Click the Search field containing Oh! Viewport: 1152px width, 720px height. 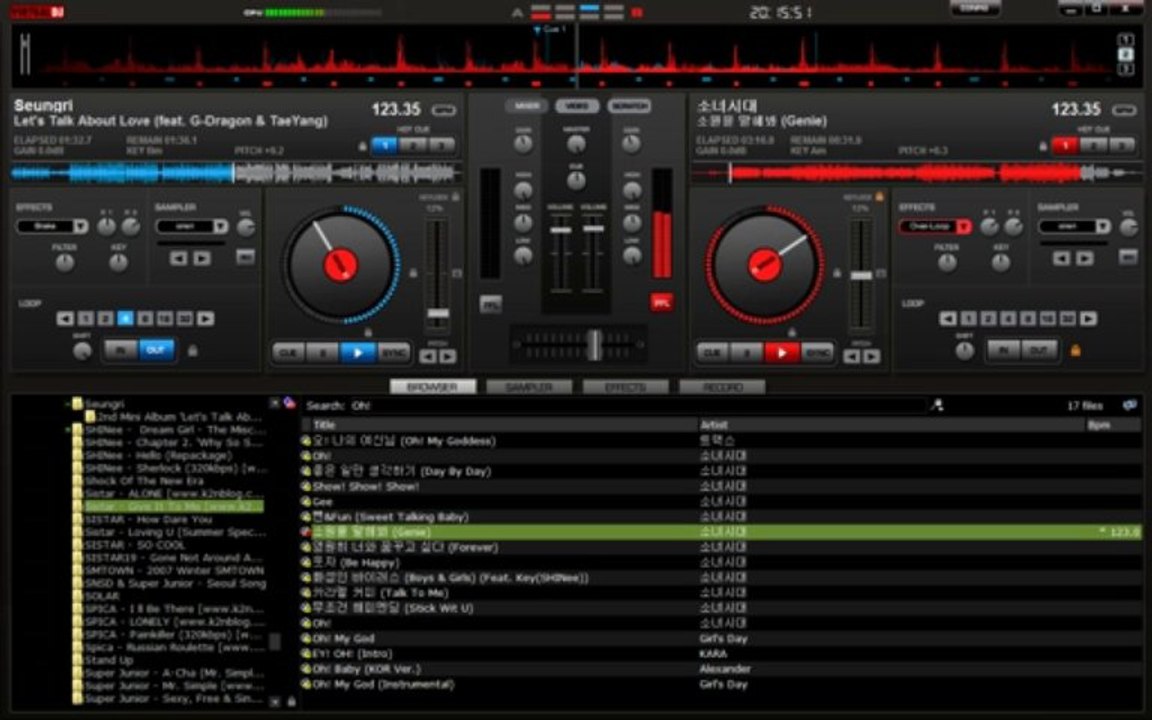coord(636,406)
